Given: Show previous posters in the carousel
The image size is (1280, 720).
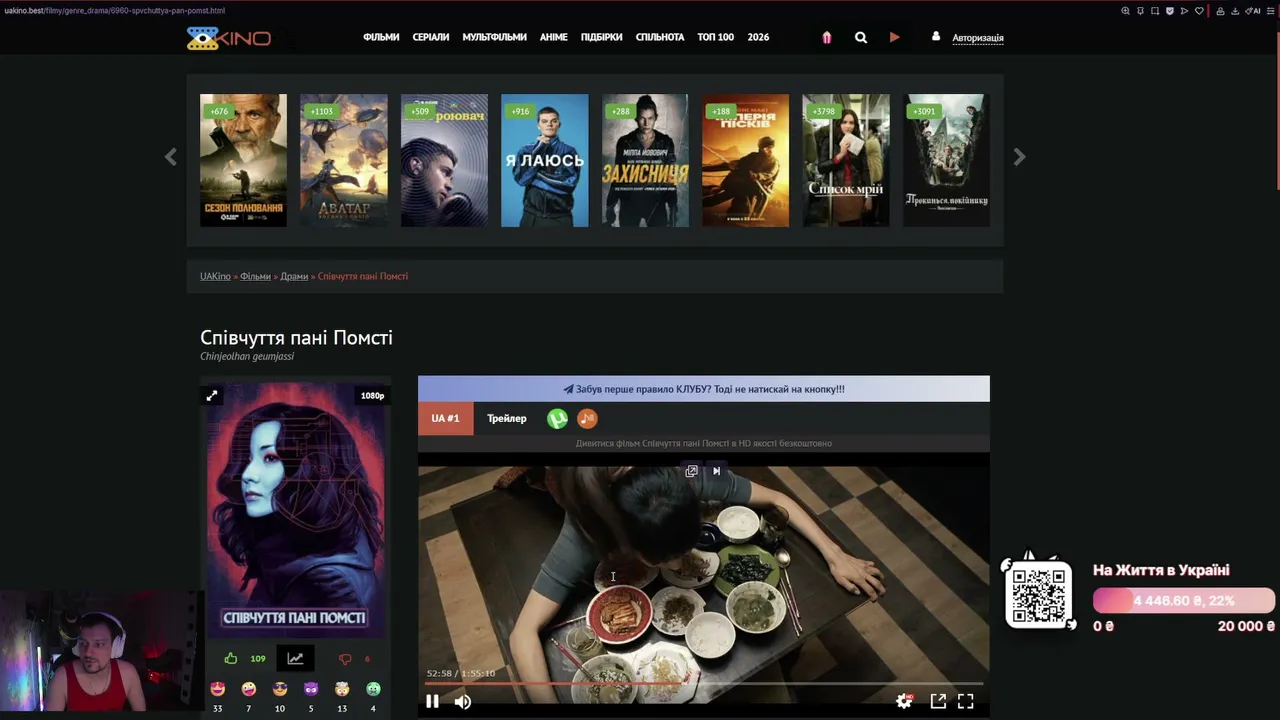Looking at the screenshot, I should [171, 157].
